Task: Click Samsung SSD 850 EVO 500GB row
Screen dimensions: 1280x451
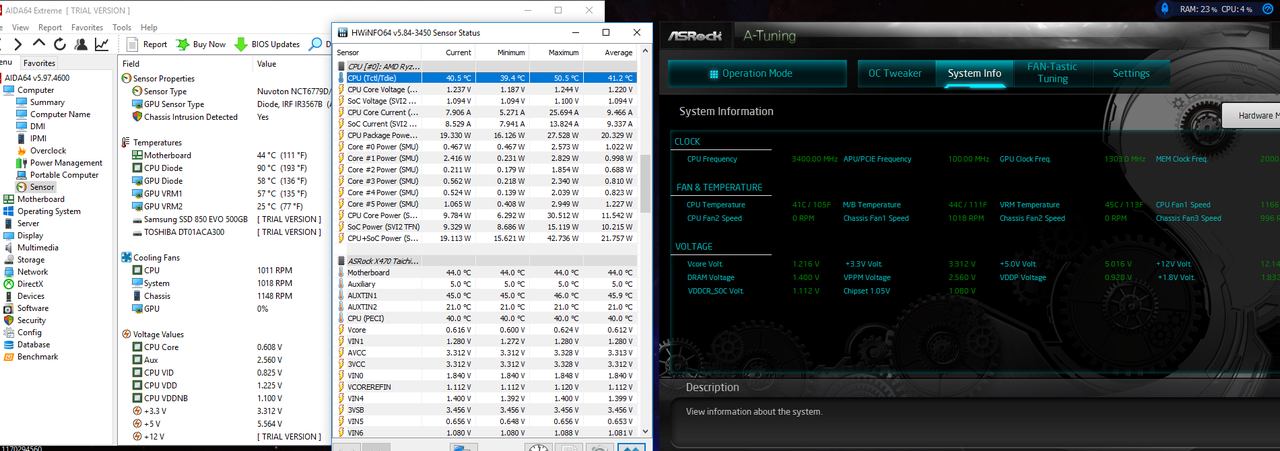Action: click(225, 219)
